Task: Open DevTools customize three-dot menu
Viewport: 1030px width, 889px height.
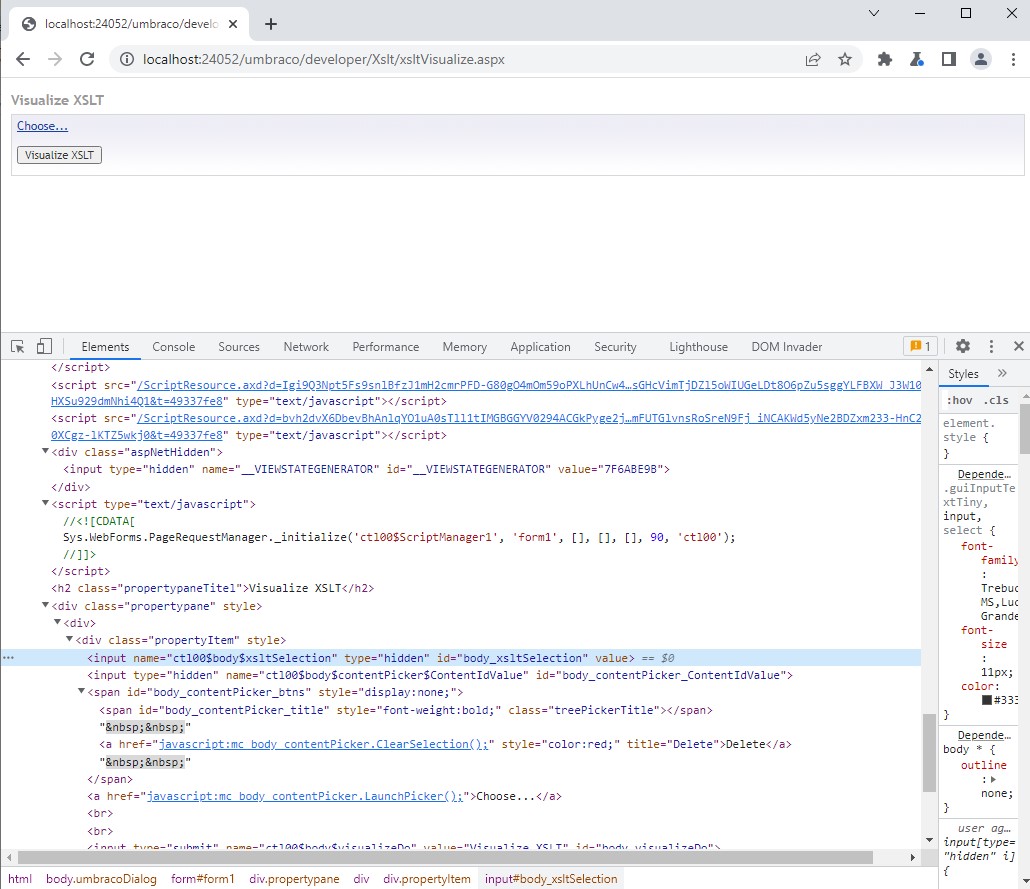Action: 991,346
